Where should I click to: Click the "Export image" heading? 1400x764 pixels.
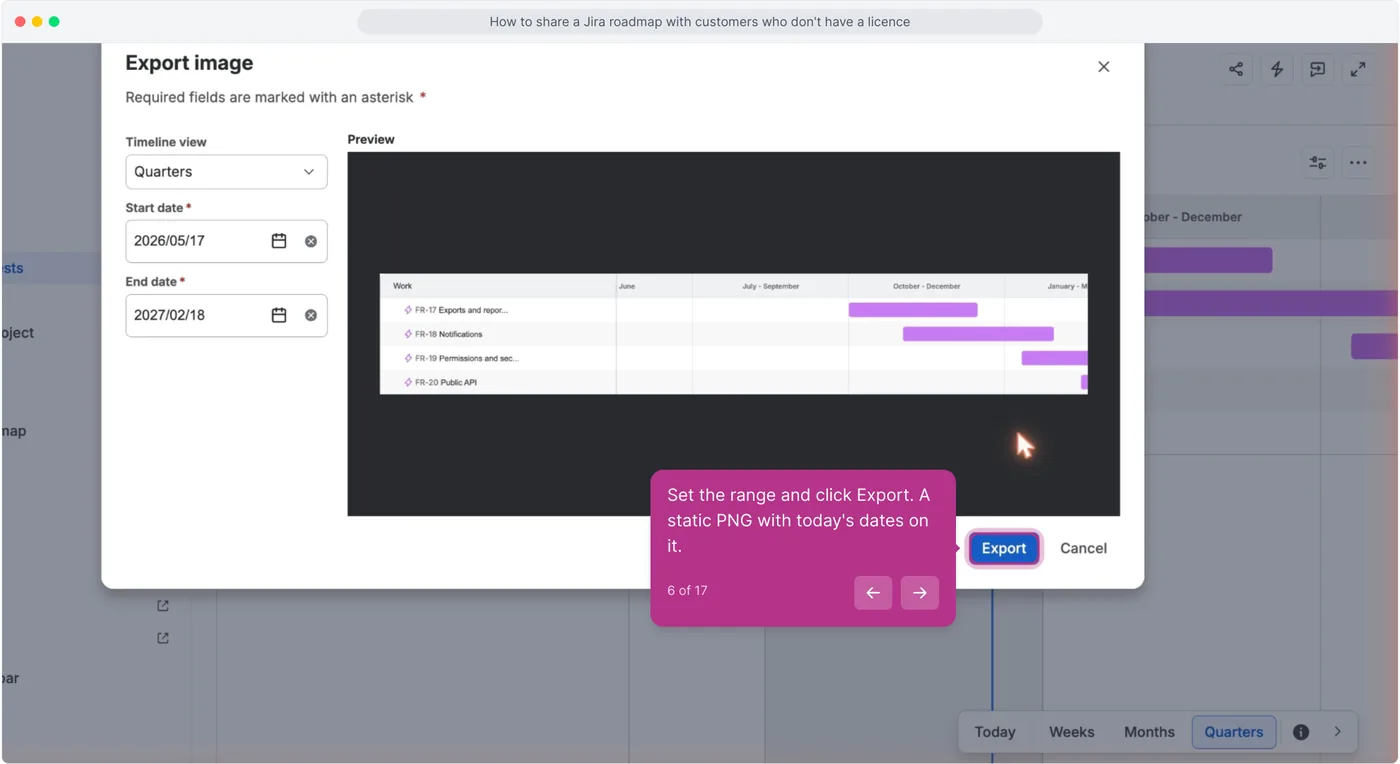[x=189, y=63]
